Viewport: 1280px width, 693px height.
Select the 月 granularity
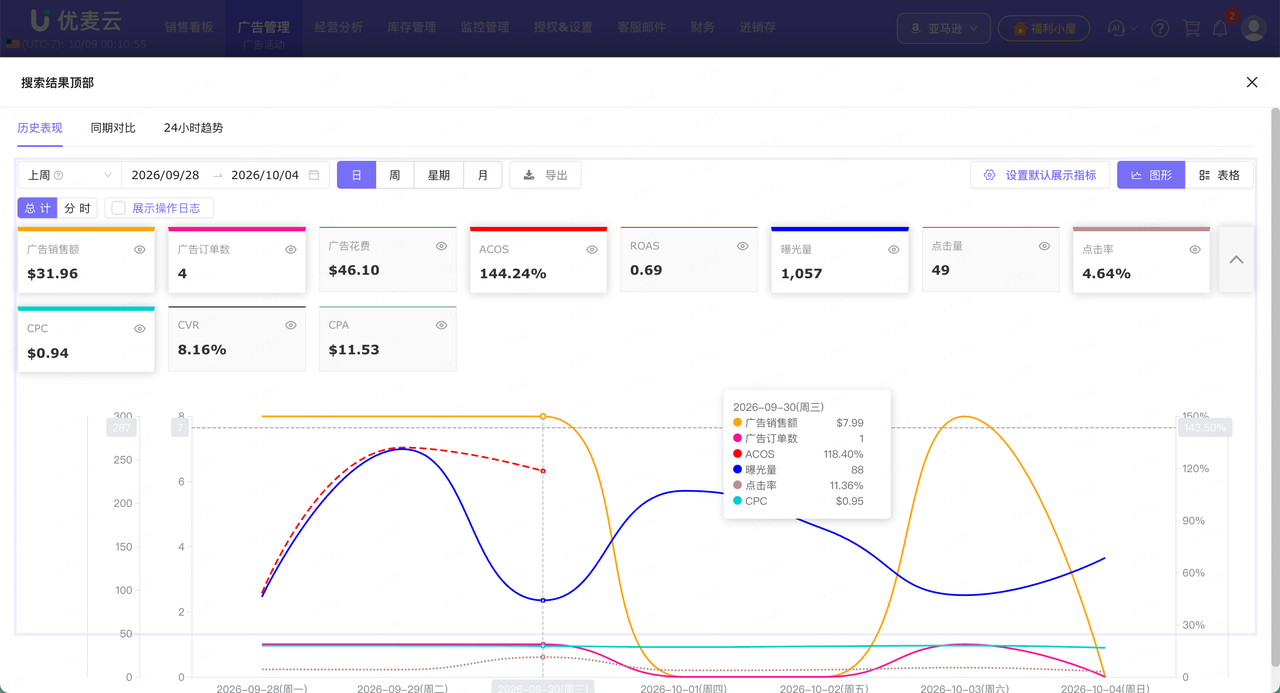[x=483, y=175]
